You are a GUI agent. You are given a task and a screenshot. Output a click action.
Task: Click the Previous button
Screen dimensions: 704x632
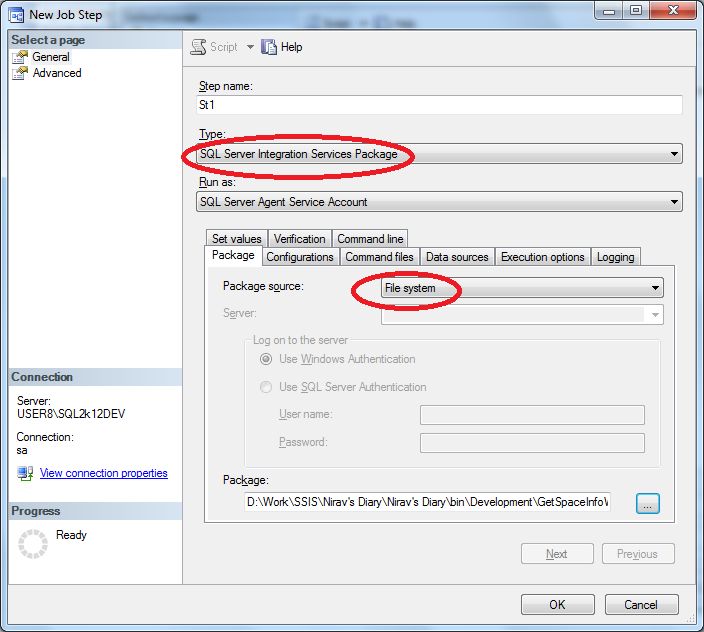(x=638, y=554)
